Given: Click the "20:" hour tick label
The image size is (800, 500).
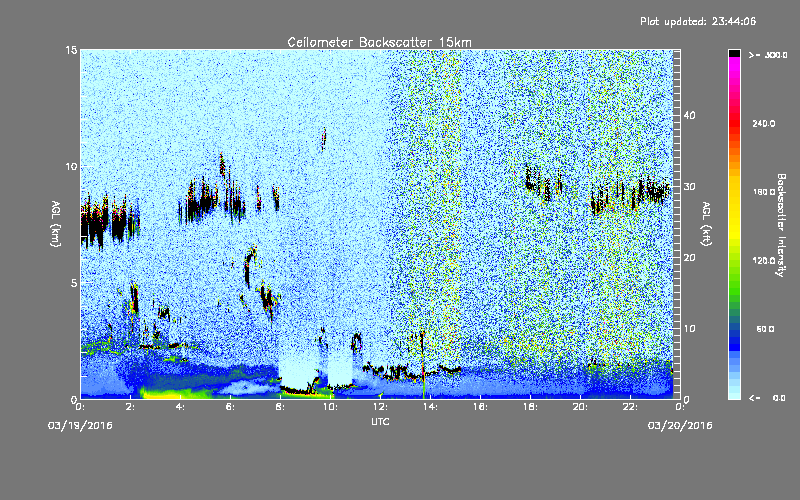Looking at the screenshot, I should click(x=581, y=407).
